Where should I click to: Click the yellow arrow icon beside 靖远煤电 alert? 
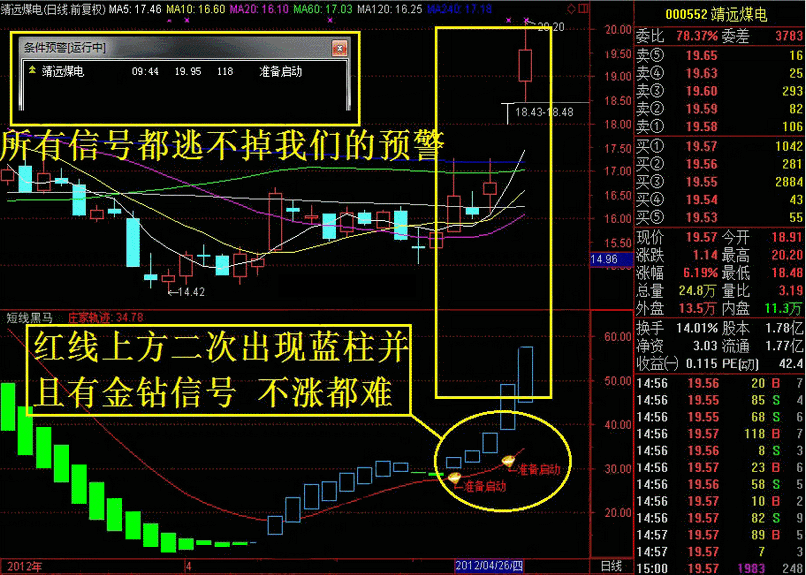pos(32,70)
